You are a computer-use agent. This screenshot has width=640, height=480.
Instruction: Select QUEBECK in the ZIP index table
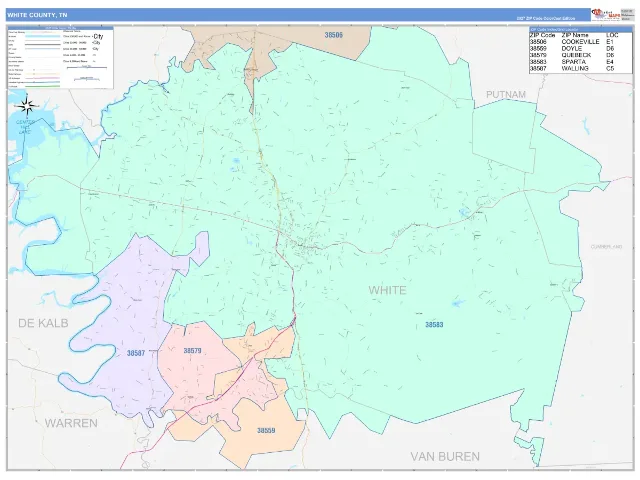pos(576,55)
